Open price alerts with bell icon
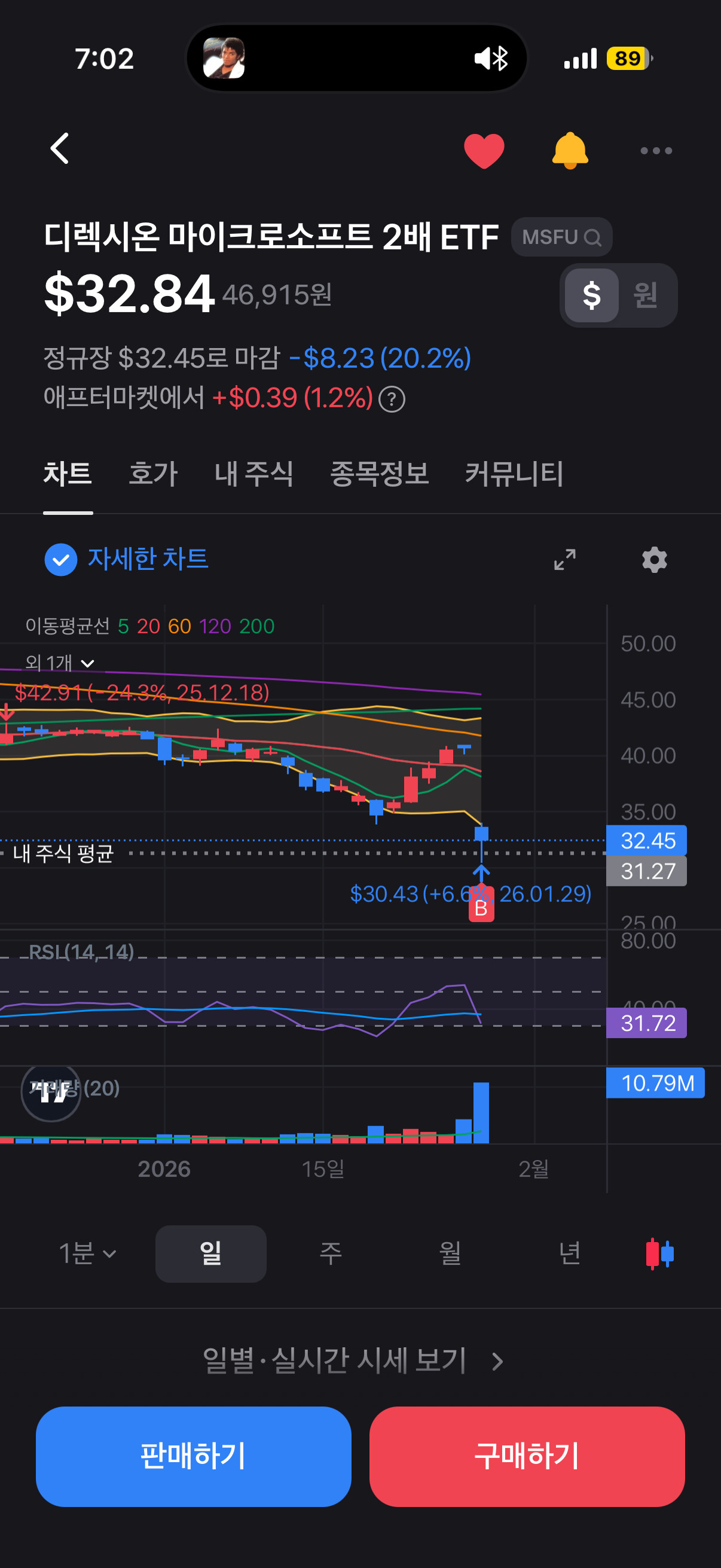The height and width of the screenshot is (1568, 721). click(570, 150)
